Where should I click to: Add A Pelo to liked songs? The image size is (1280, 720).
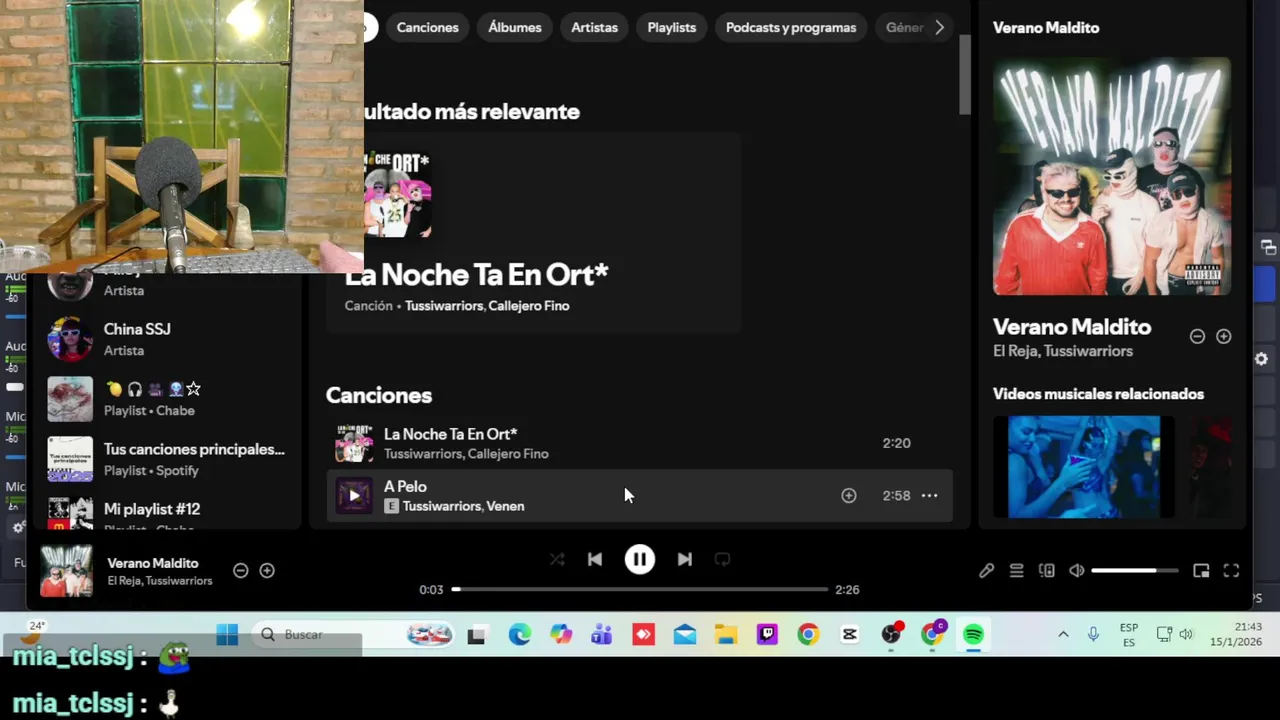point(849,495)
